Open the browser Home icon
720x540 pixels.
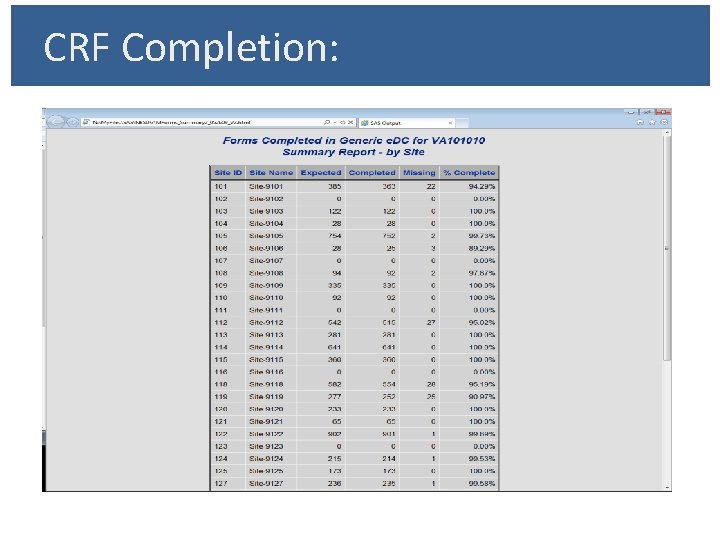point(640,122)
